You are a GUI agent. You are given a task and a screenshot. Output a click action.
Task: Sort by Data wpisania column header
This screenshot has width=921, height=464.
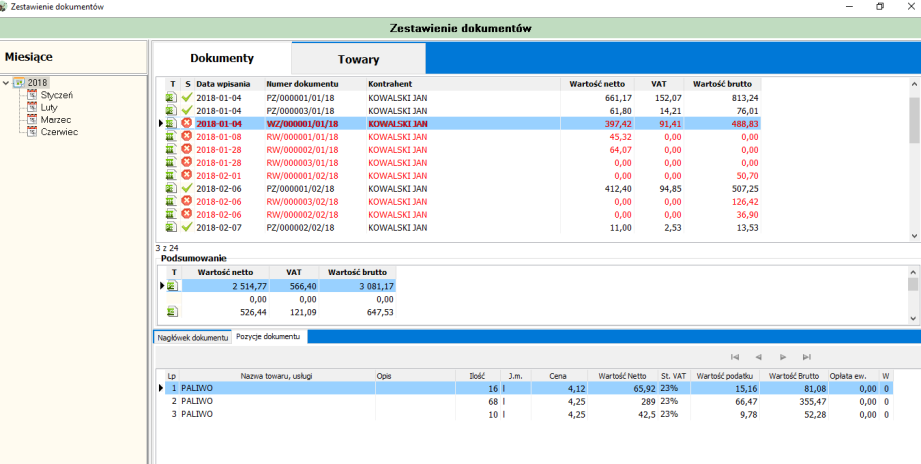pos(228,84)
